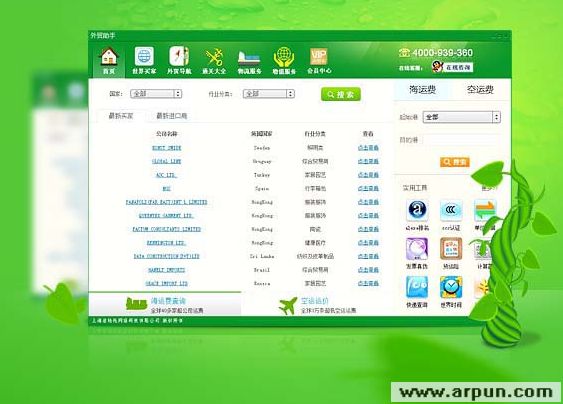Click the 行业分类 column header
The height and width of the screenshot is (404, 563).
[315, 134]
